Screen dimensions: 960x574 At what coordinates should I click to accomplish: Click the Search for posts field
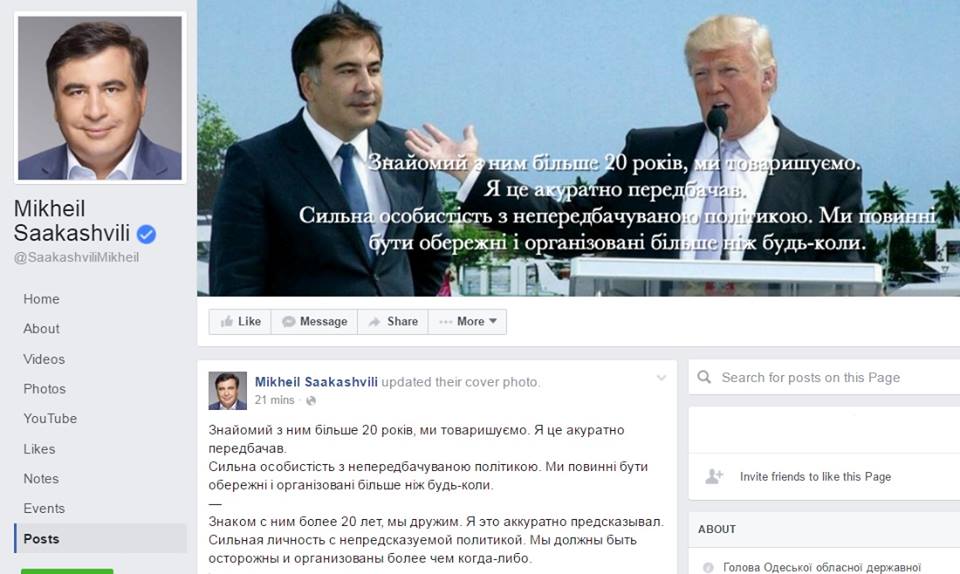(x=824, y=377)
